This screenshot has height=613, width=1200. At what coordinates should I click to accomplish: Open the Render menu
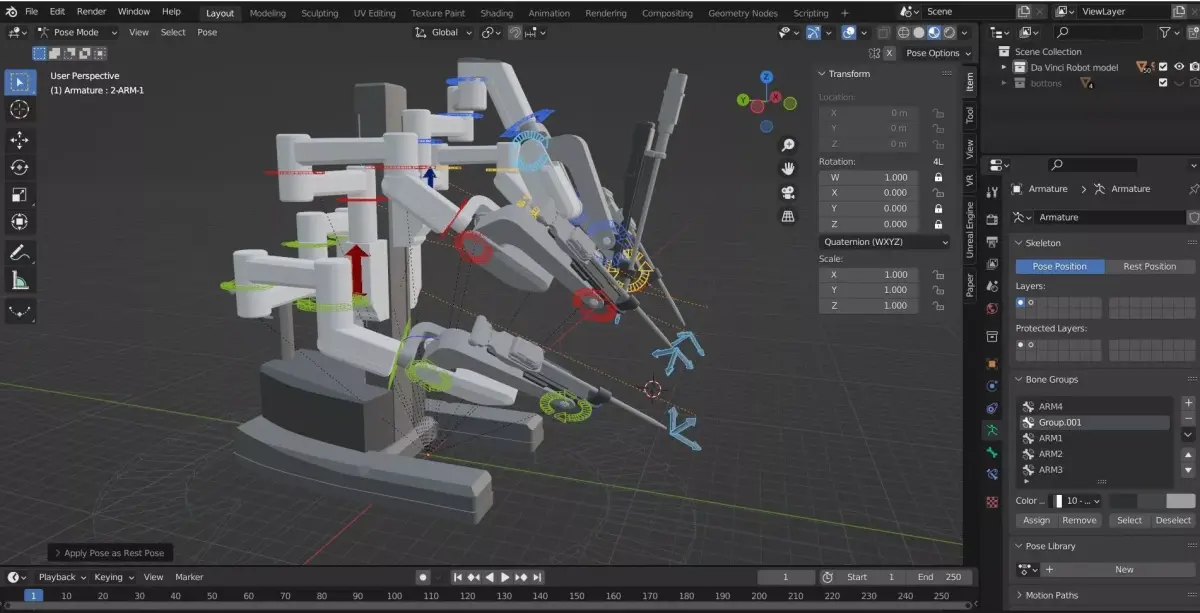(91, 12)
